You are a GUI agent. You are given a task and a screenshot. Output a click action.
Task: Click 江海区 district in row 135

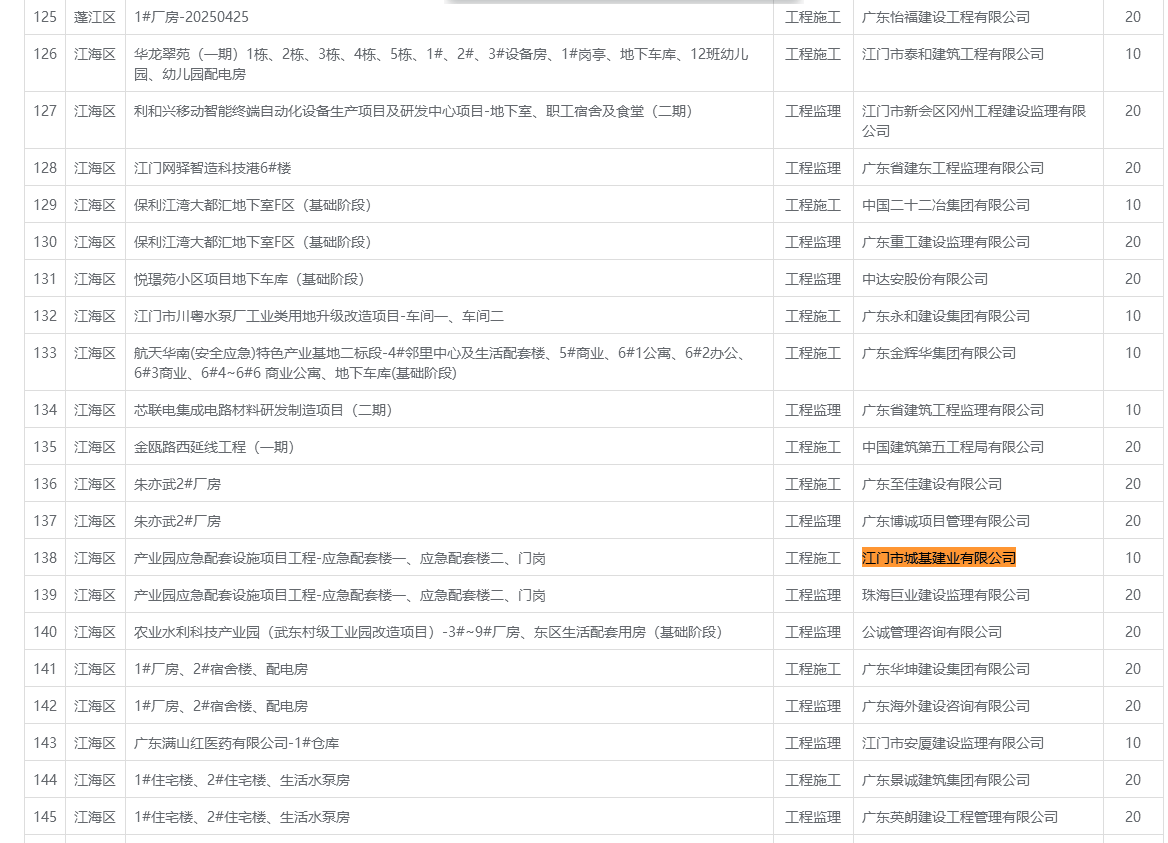coord(95,448)
